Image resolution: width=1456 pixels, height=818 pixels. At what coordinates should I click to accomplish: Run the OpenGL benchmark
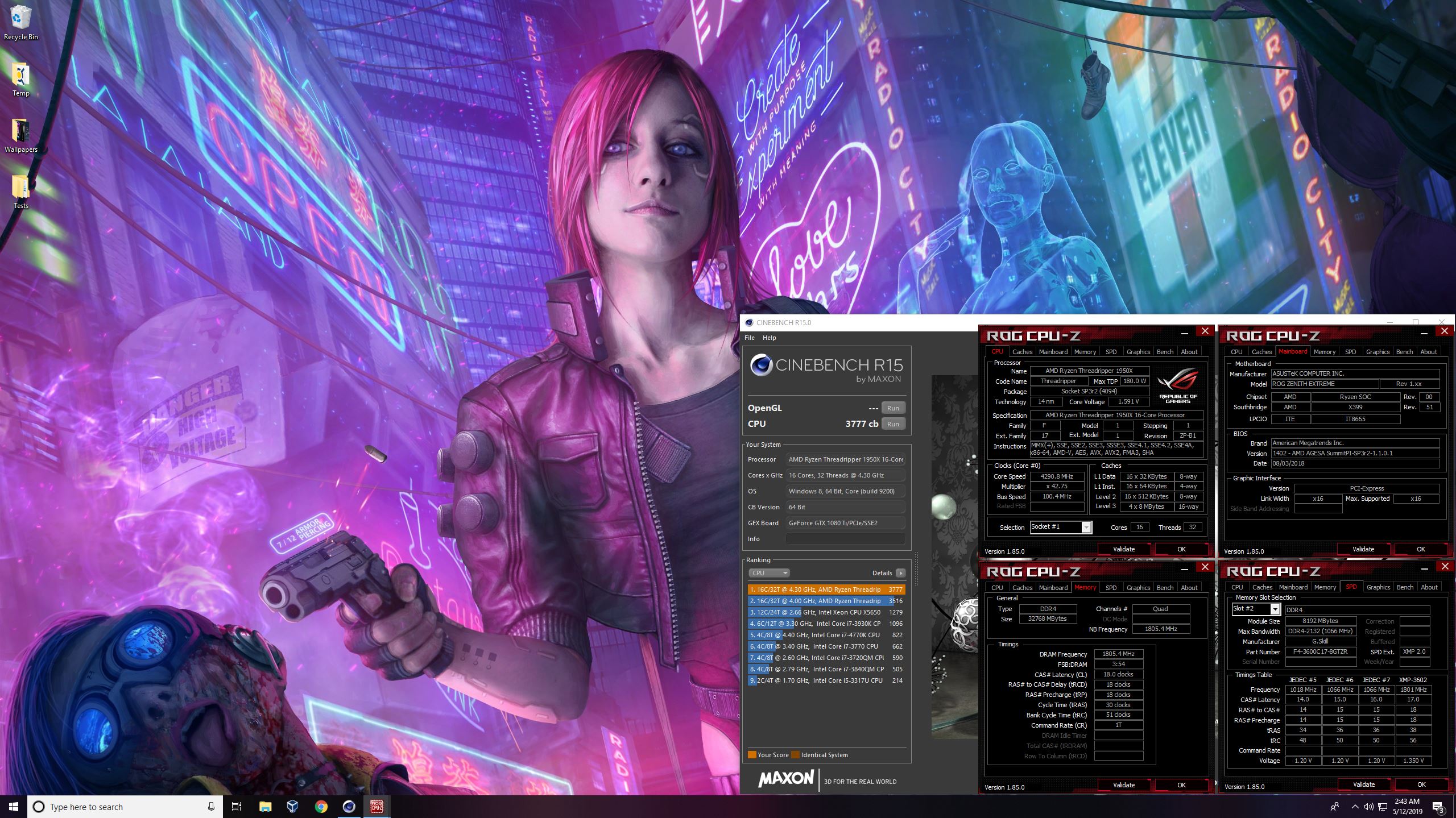(893, 408)
